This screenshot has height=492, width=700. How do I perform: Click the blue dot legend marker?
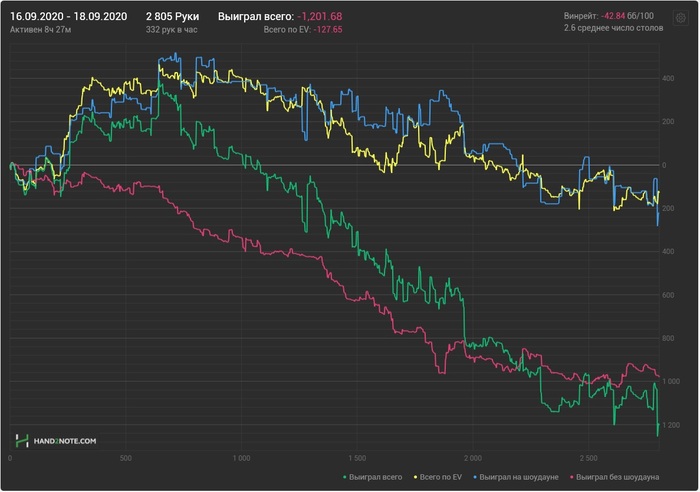tap(475, 477)
